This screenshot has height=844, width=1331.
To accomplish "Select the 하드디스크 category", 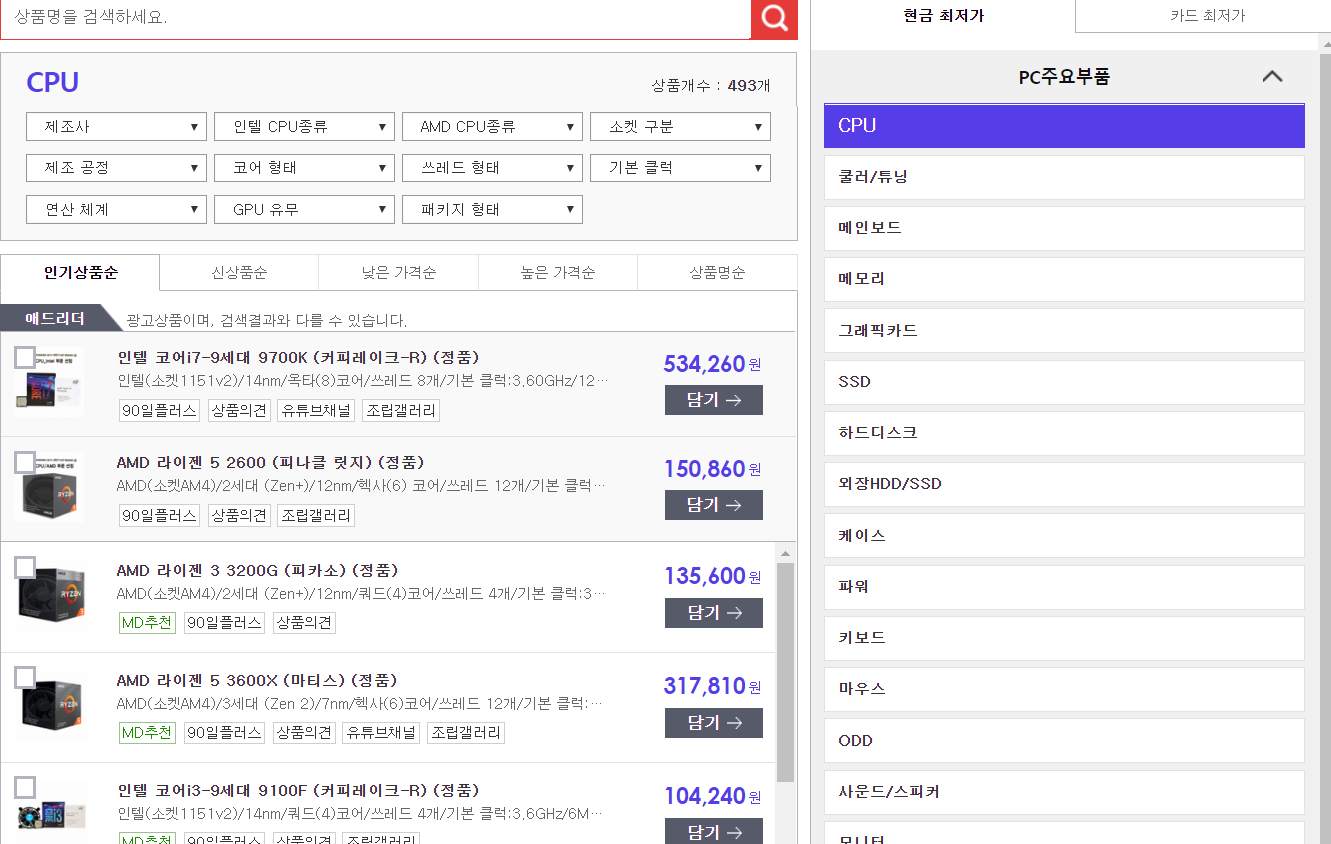I will pos(1064,433).
